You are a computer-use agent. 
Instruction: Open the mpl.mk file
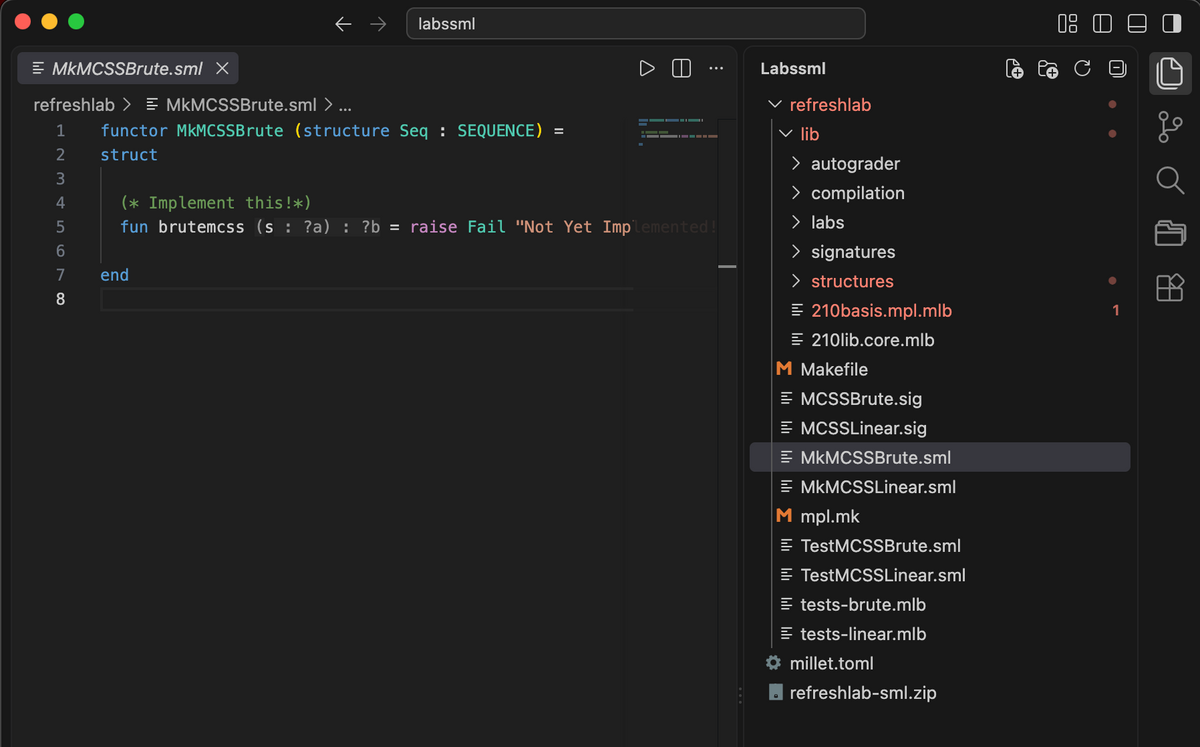click(x=940, y=516)
